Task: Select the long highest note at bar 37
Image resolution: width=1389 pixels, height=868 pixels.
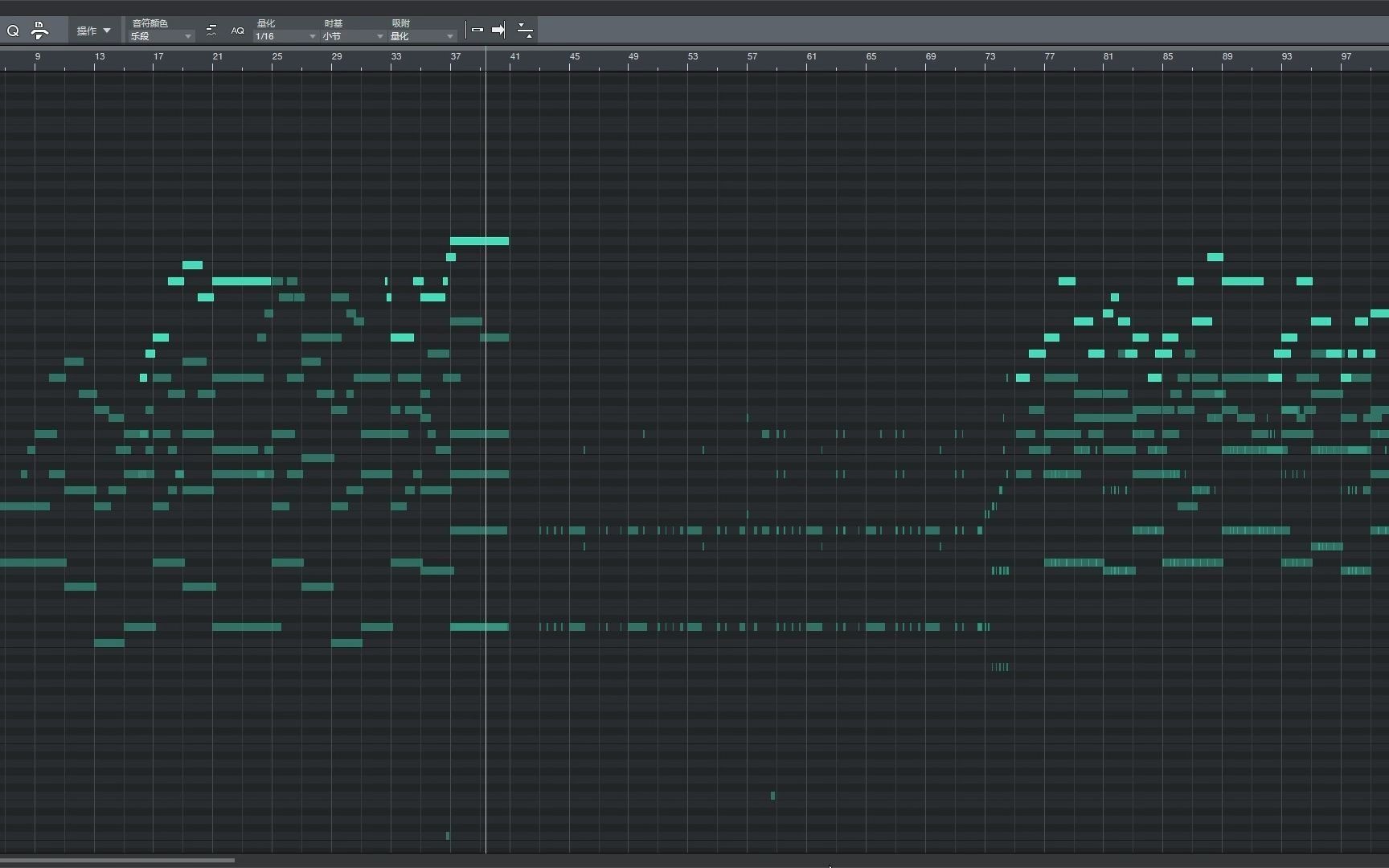Action: tap(479, 241)
